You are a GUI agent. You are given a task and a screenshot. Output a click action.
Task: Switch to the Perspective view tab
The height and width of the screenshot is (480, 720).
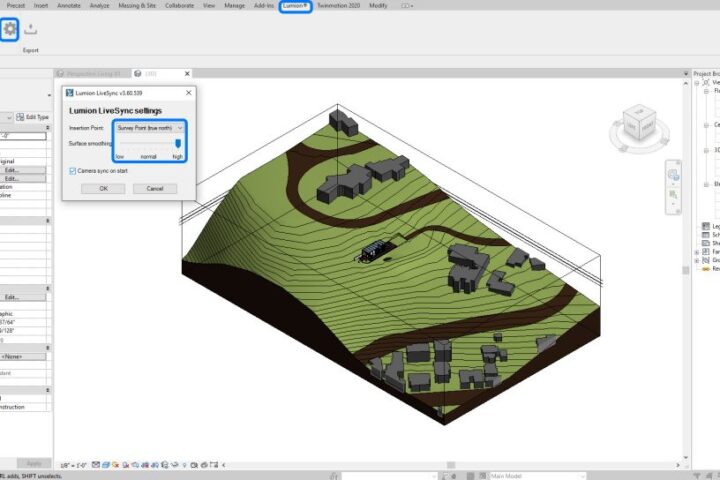click(92, 73)
